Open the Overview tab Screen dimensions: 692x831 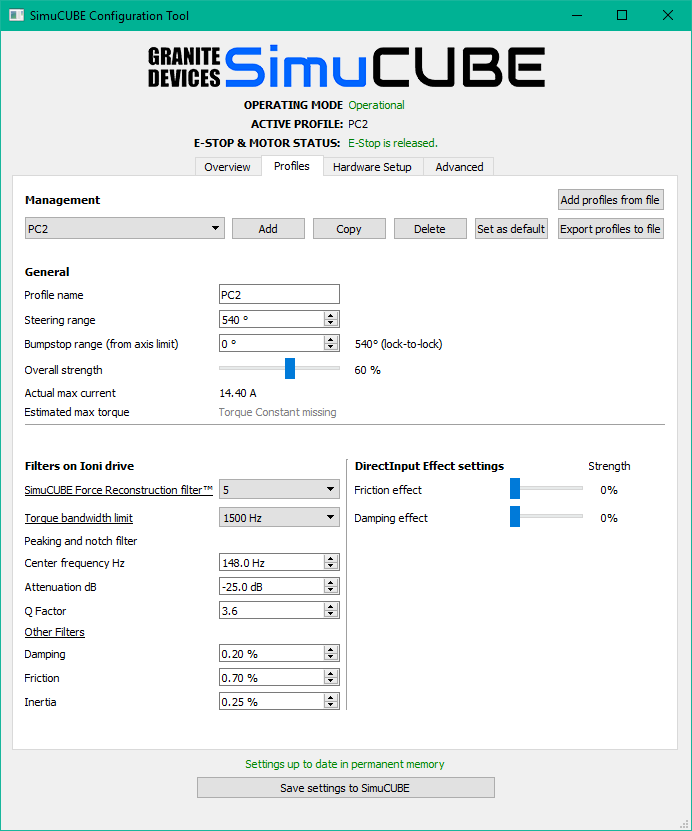(227, 167)
